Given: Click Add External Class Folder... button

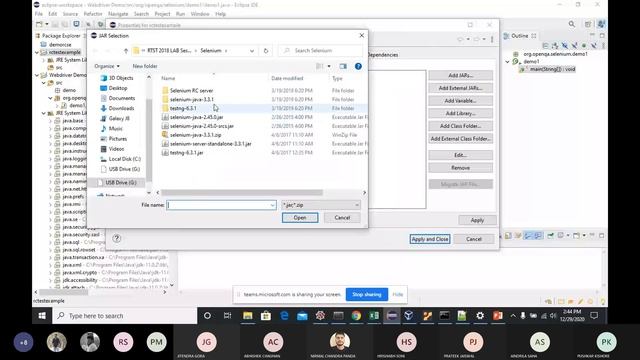Looking at the screenshot, I should pyautogui.click(x=460, y=139).
